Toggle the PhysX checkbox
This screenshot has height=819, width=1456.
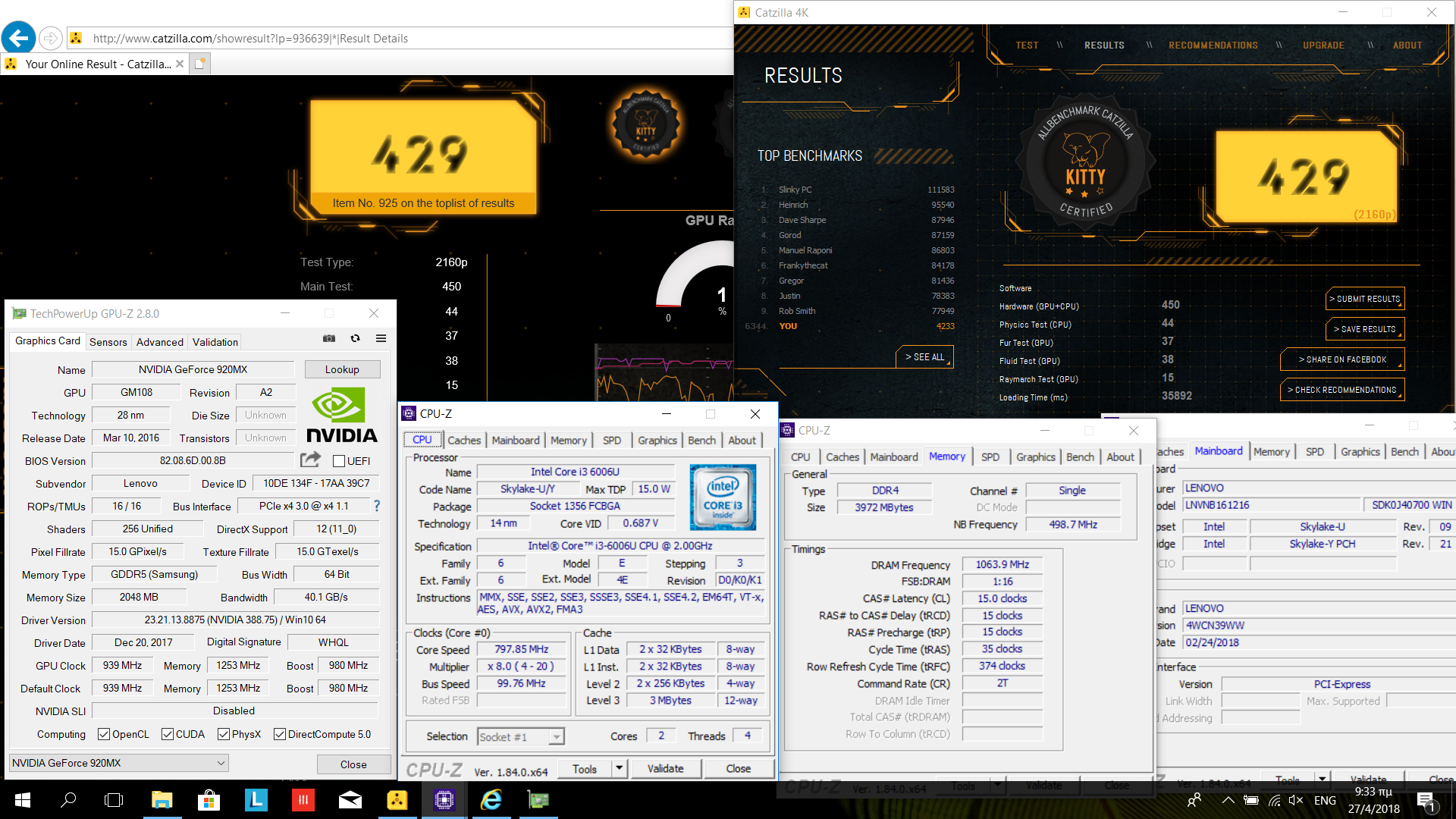coord(224,734)
